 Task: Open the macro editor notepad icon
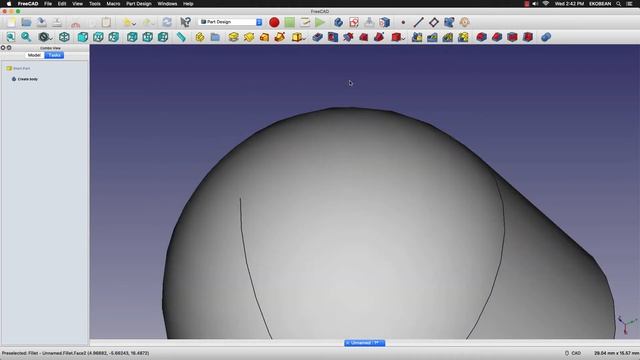(305, 22)
